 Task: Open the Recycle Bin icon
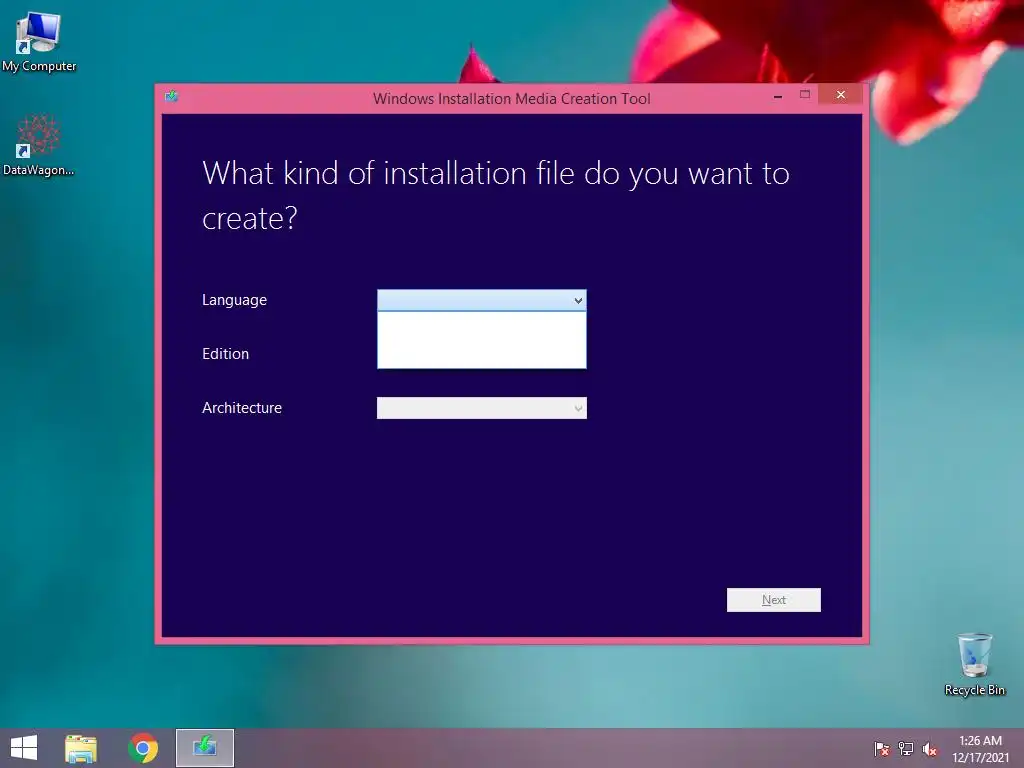pyautogui.click(x=974, y=664)
